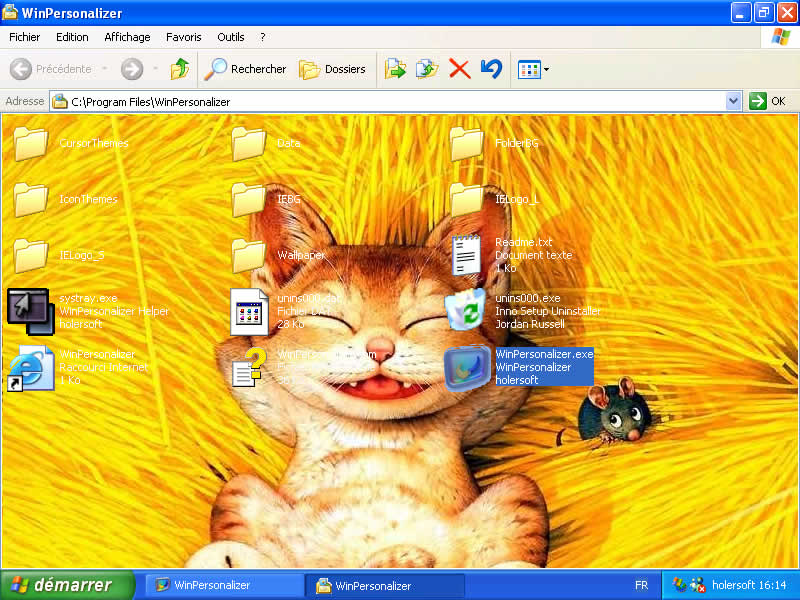Screen dimensions: 800x600
Task: Select the unins000.dat file icon
Action: (249, 312)
